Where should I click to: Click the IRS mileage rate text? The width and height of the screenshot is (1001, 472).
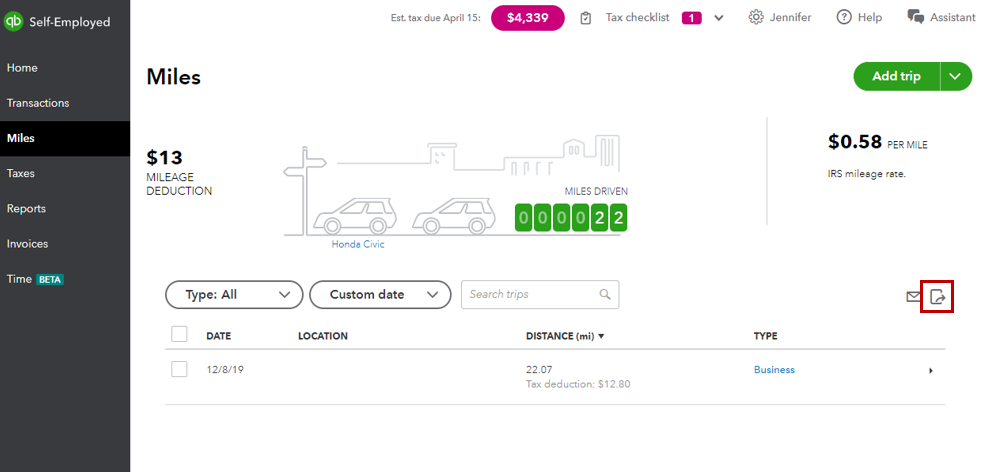point(867,174)
